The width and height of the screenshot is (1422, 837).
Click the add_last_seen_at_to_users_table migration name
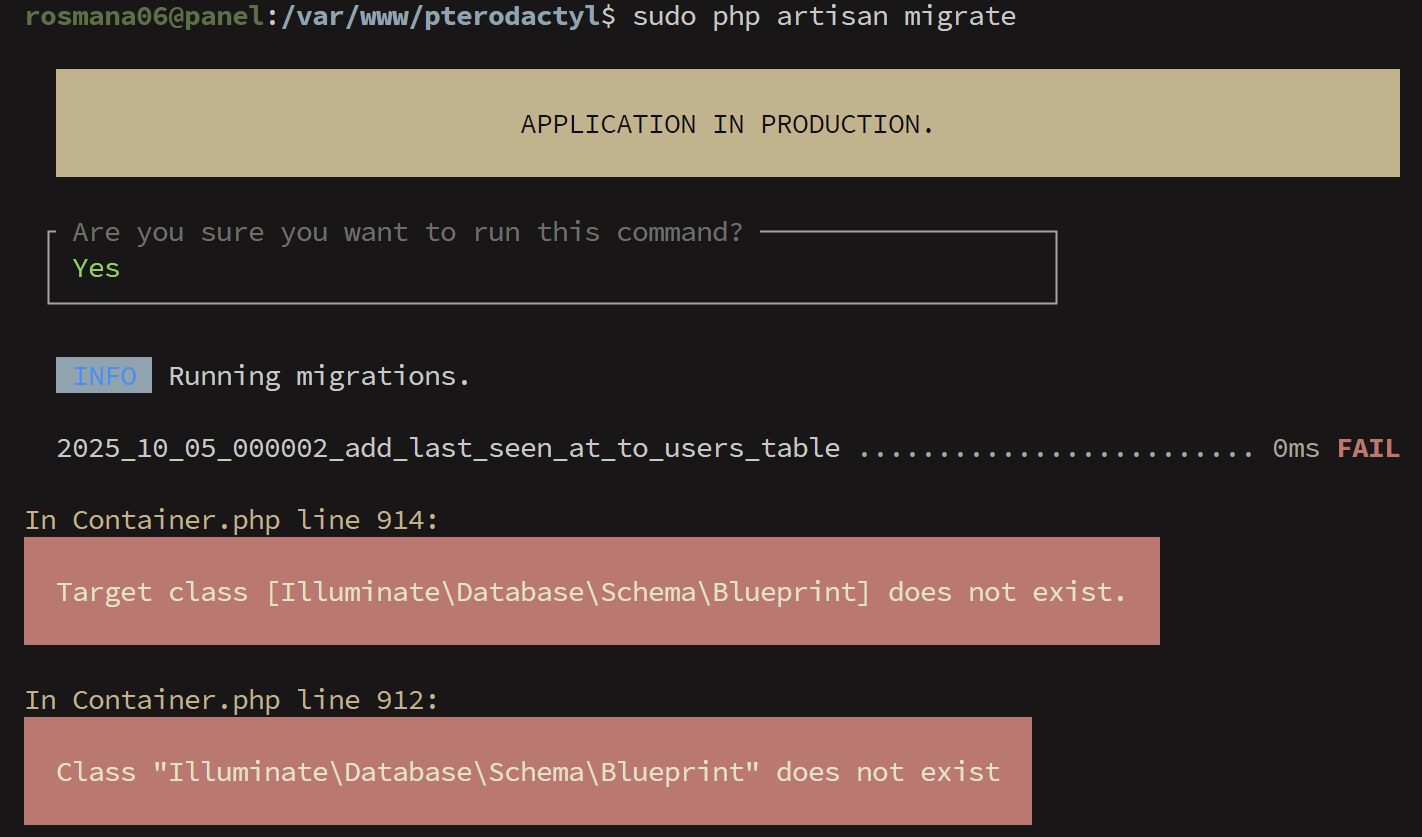tap(448, 448)
